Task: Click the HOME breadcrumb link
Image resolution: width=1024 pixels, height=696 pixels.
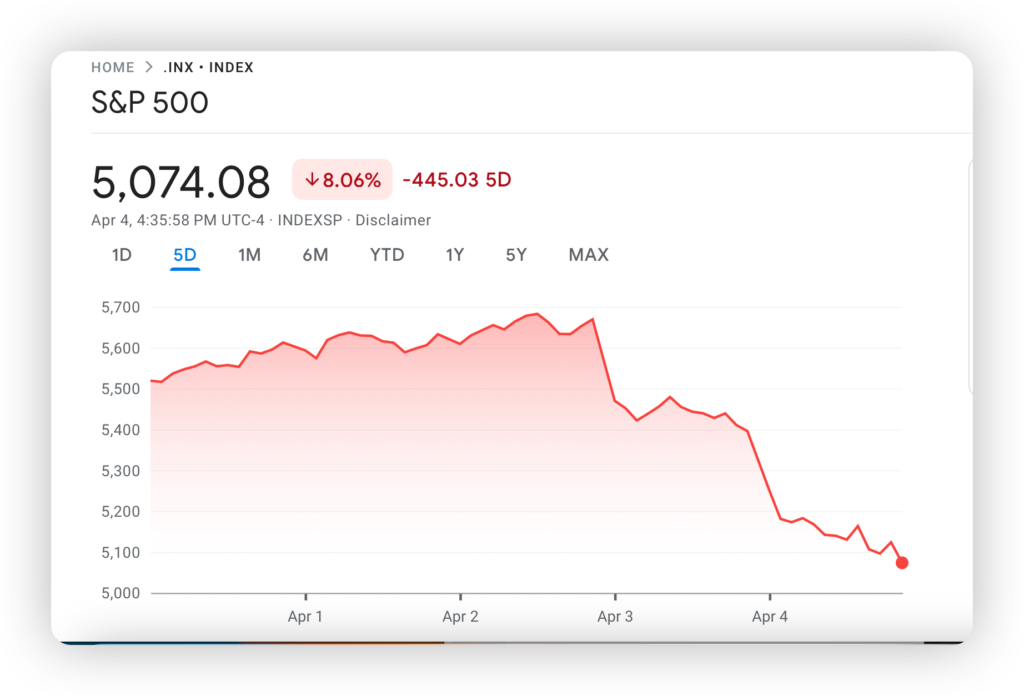Action: coord(112,68)
